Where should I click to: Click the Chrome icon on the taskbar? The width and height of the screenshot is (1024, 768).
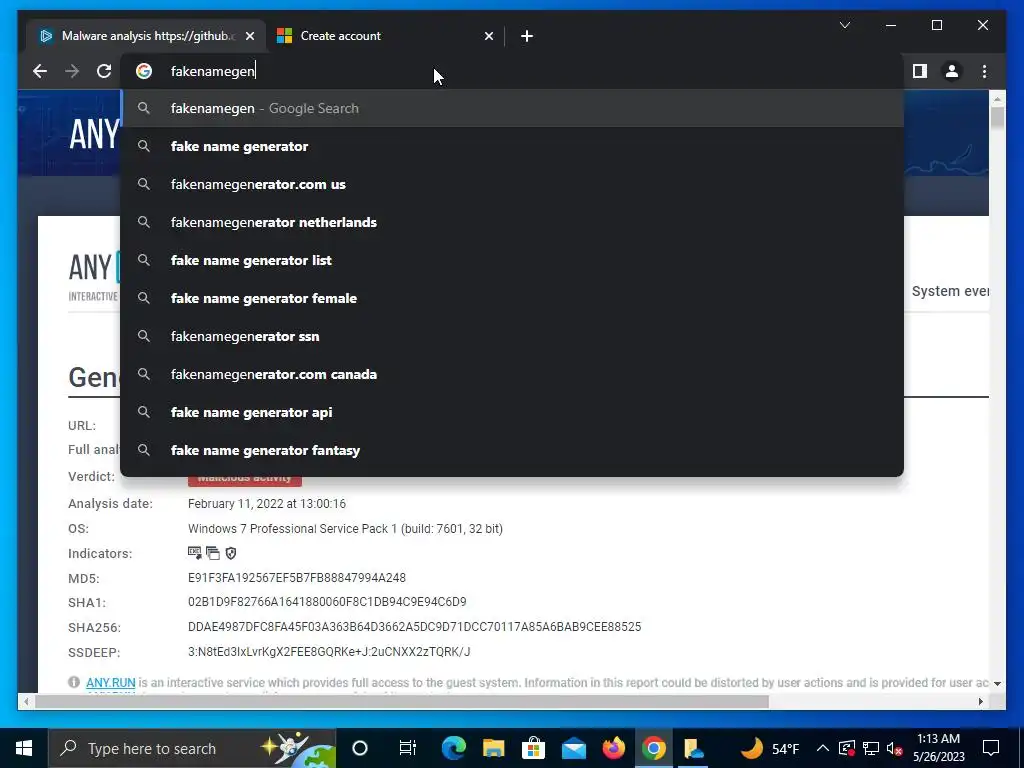coord(654,748)
